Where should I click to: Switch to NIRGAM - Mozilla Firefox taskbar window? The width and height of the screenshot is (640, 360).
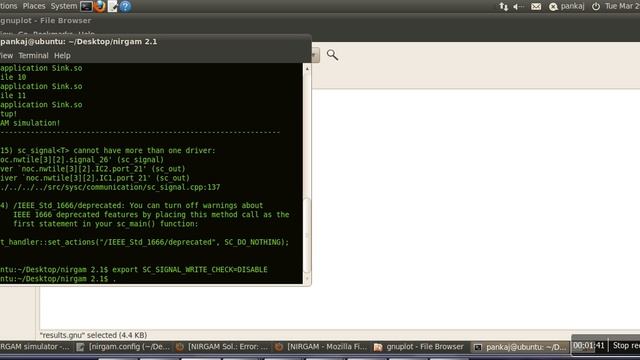click(321, 347)
